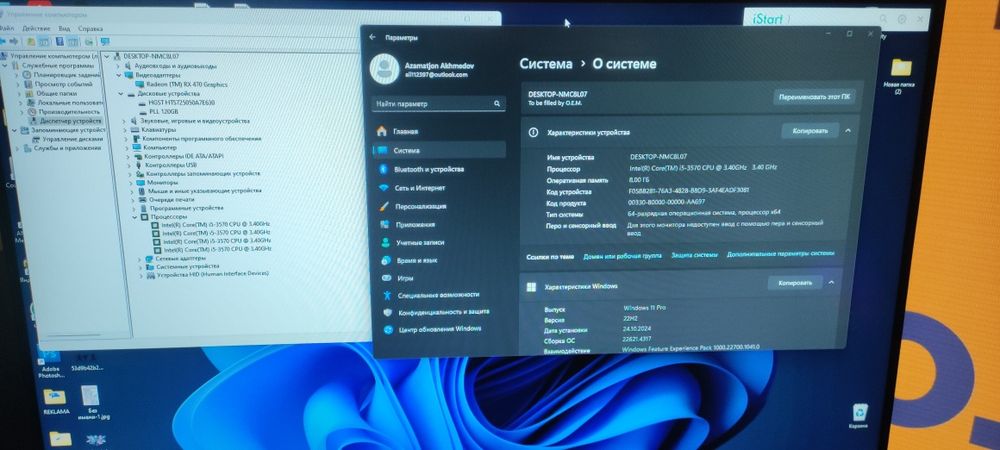Expand Аудиовходы и аудиовыходы

point(117,66)
